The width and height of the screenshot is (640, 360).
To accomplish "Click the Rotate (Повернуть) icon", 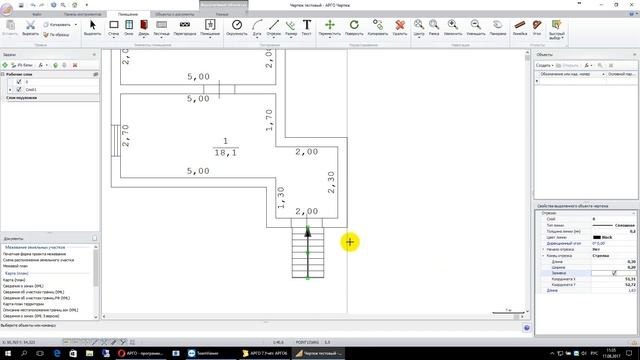I will pos(354,25).
